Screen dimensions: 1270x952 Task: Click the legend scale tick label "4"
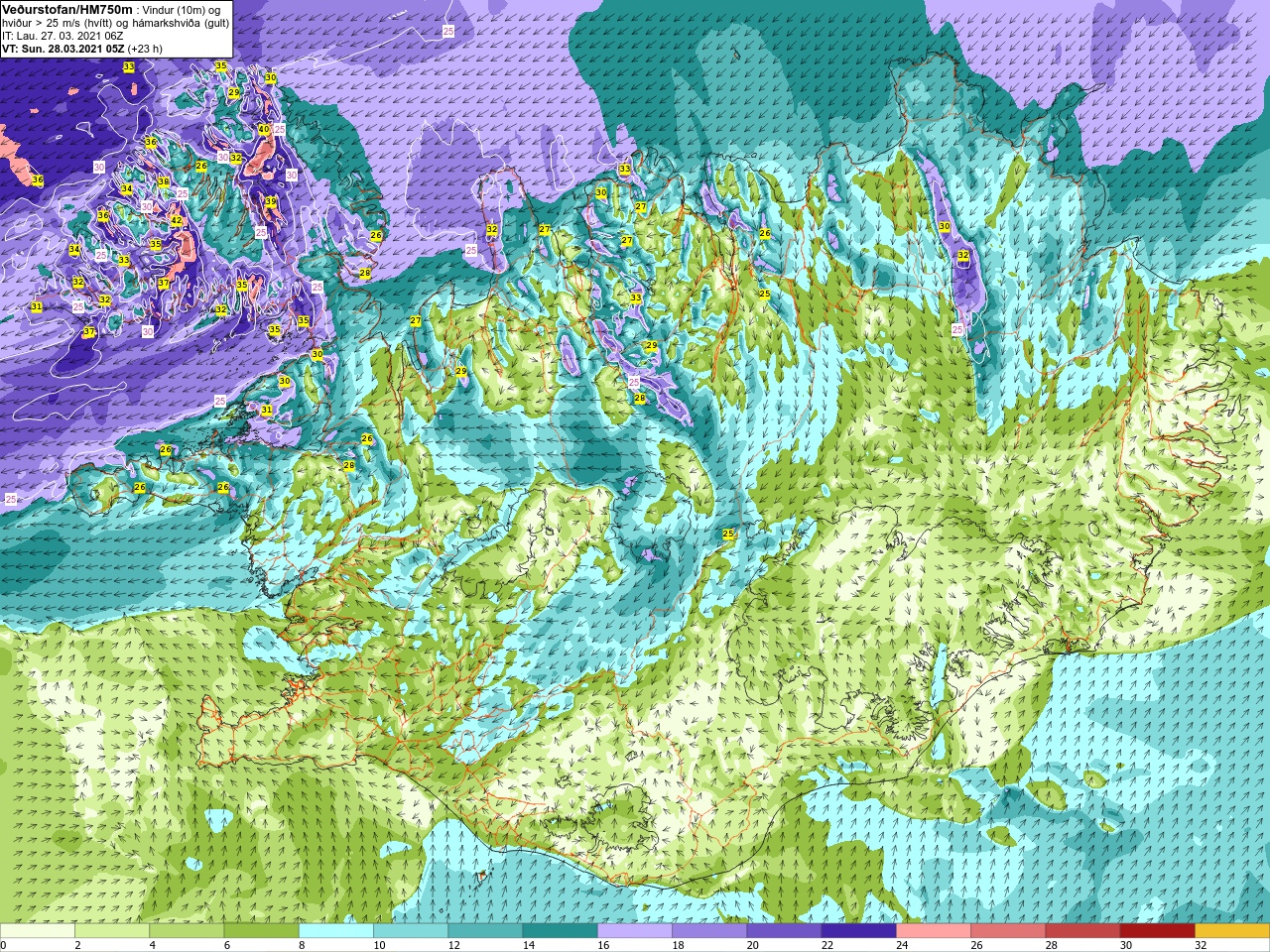pos(153,945)
